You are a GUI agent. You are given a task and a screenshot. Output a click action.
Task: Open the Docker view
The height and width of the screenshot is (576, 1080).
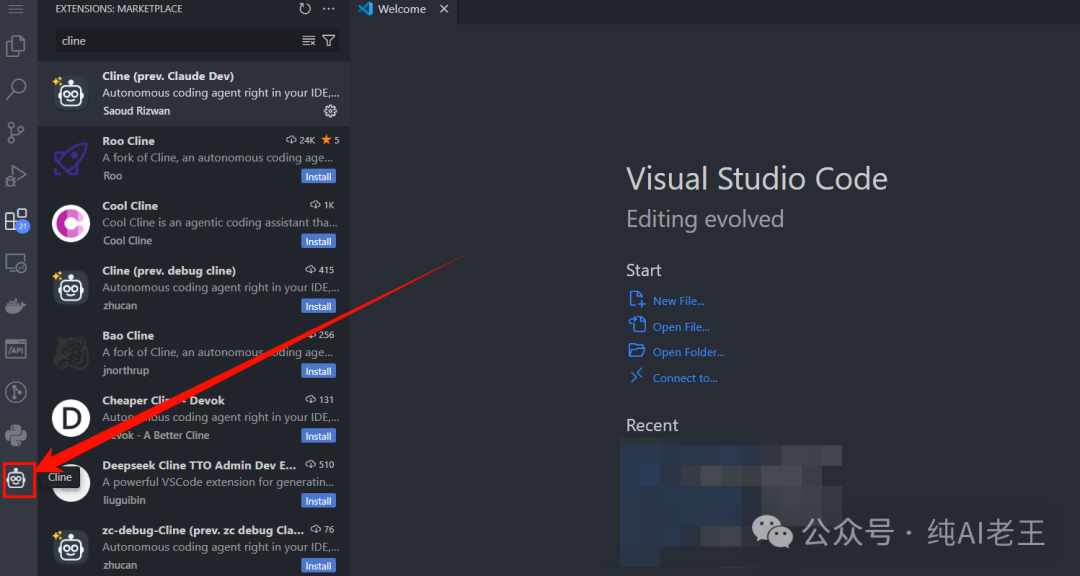(x=16, y=306)
